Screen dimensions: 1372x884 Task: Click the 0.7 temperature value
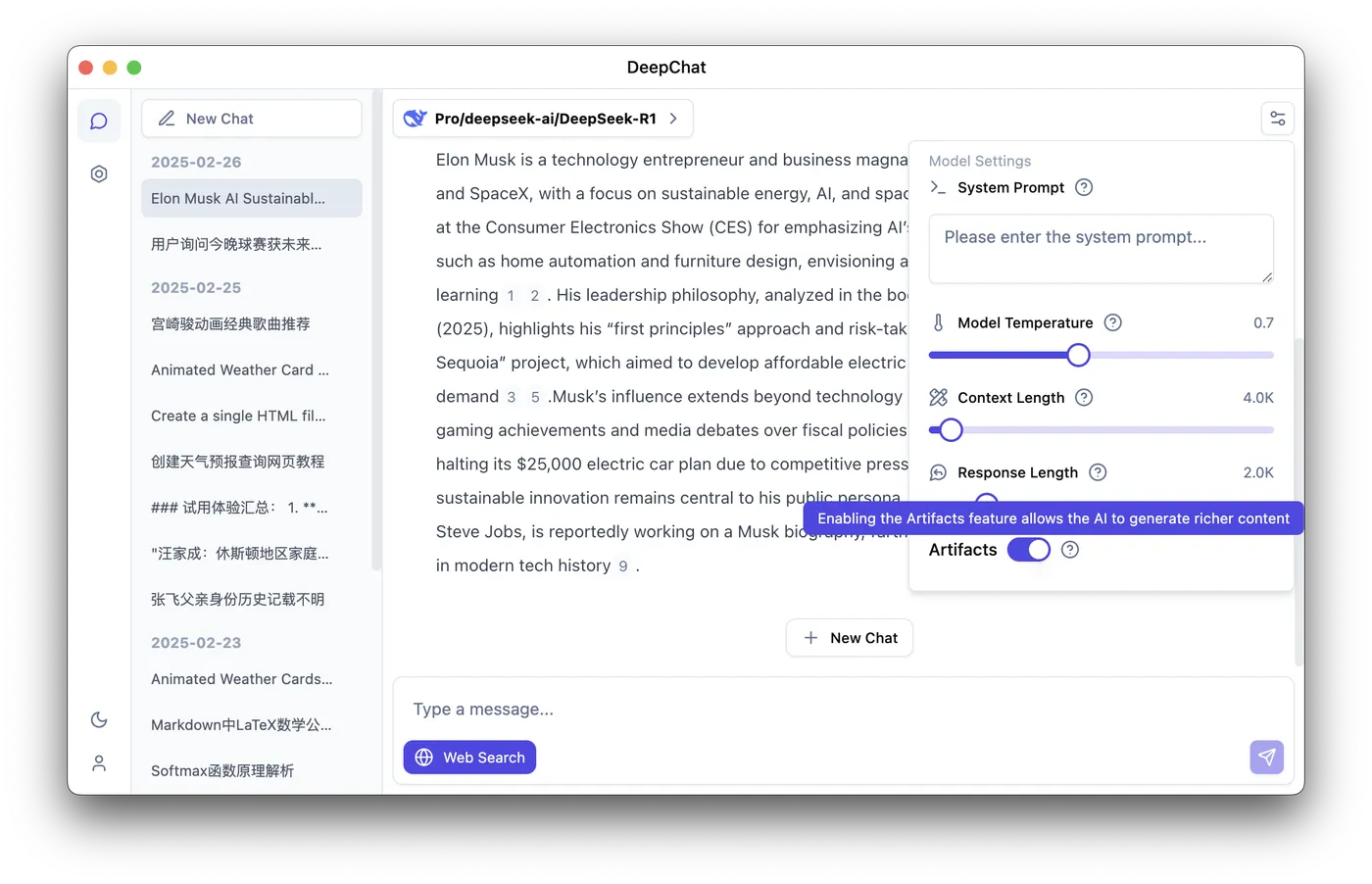[1263, 322]
